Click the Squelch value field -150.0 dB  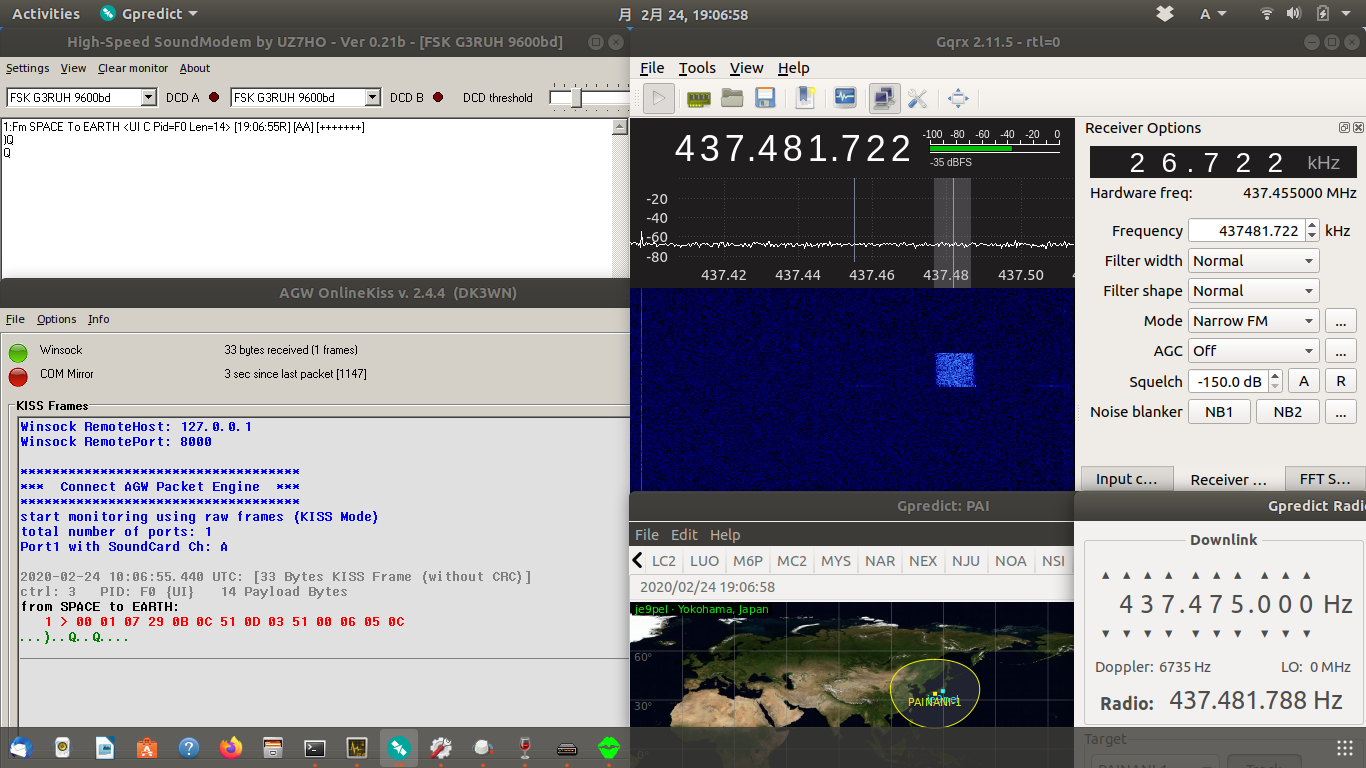1228,381
